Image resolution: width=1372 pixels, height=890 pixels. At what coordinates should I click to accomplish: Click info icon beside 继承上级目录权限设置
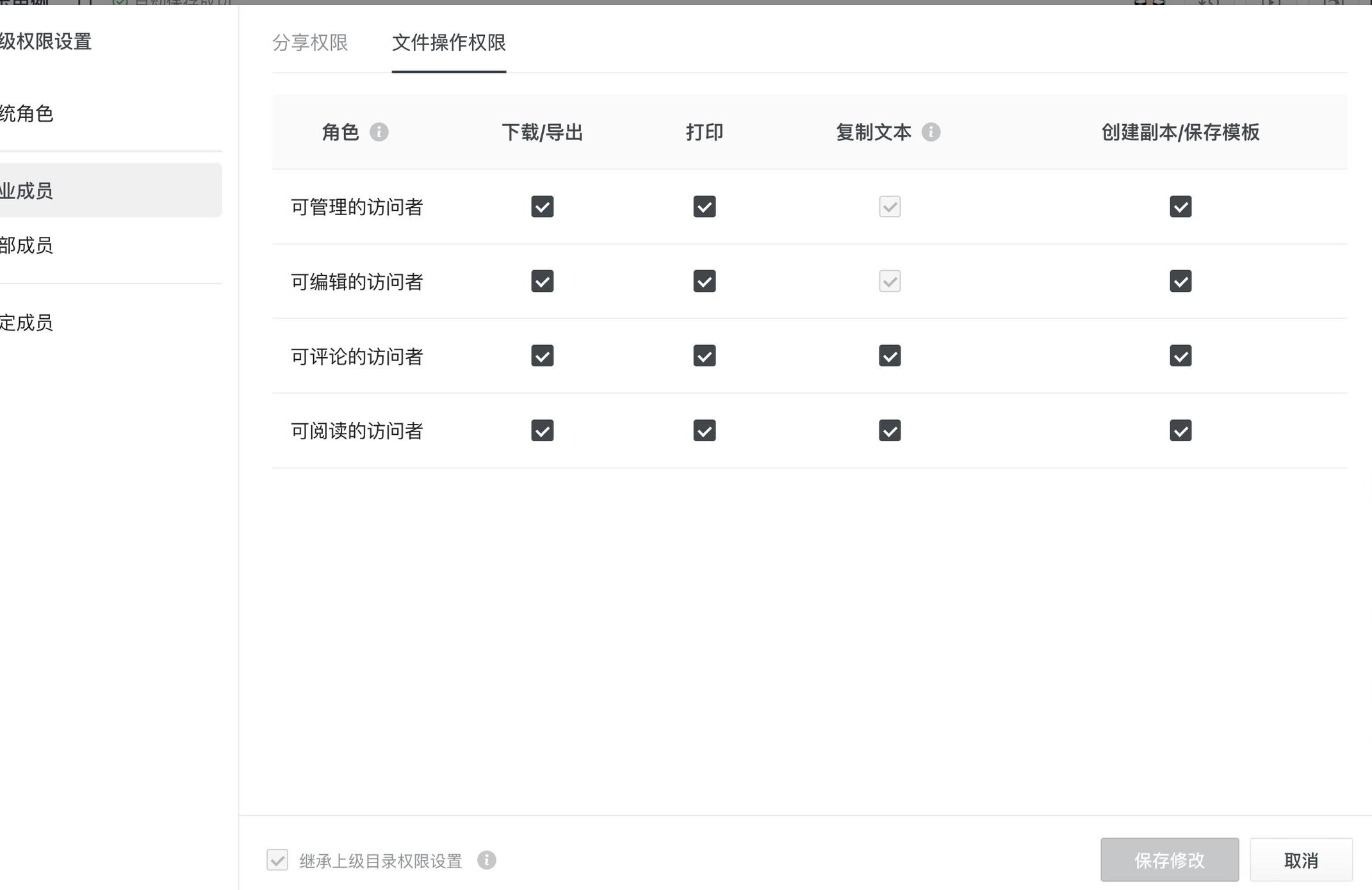[486, 860]
